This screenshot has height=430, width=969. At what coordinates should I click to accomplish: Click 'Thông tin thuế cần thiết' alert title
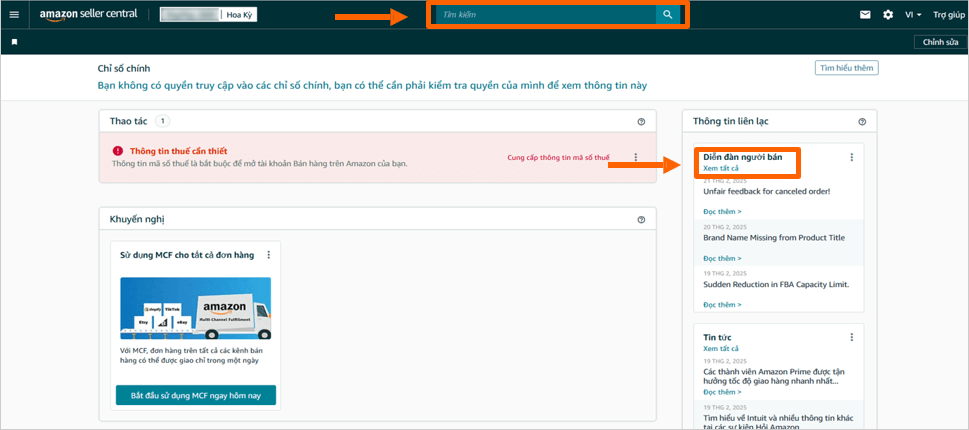179,151
